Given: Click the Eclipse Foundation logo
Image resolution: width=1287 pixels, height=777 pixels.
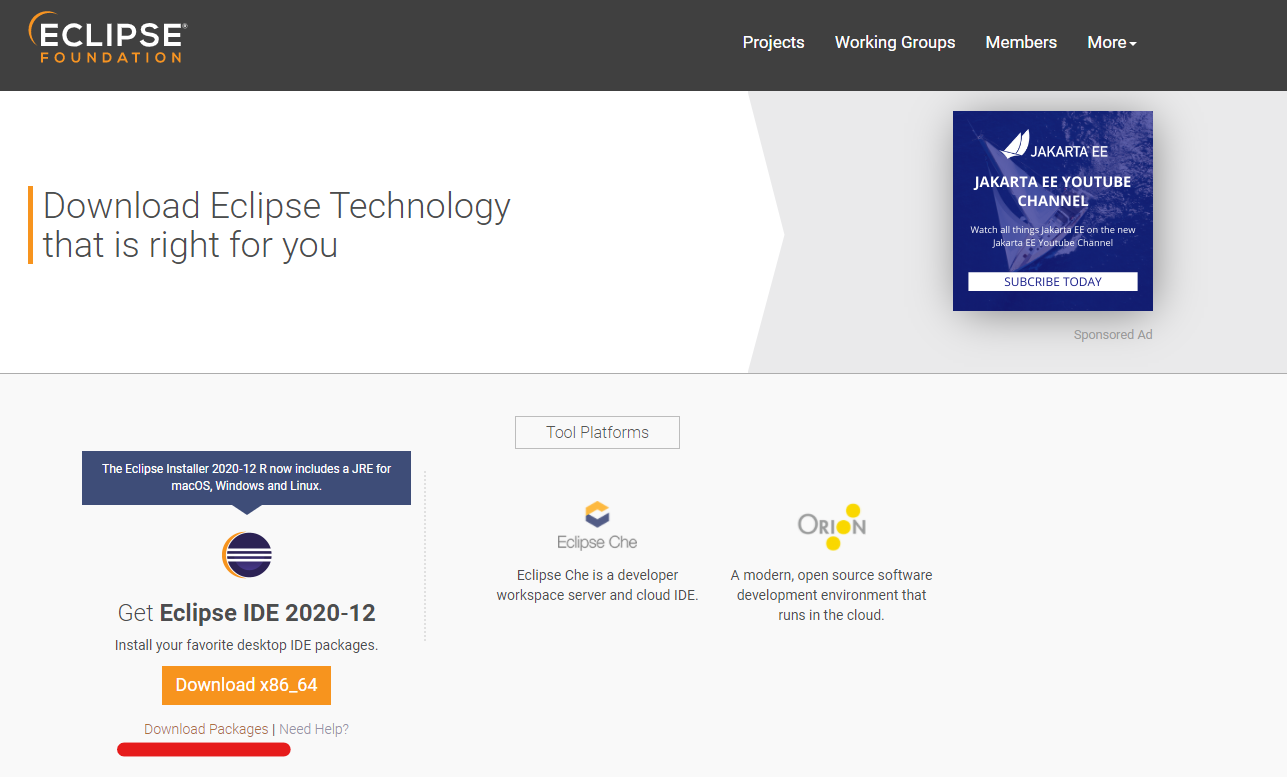Looking at the screenshot, I should pyautogui.click(x=107, y=38).
